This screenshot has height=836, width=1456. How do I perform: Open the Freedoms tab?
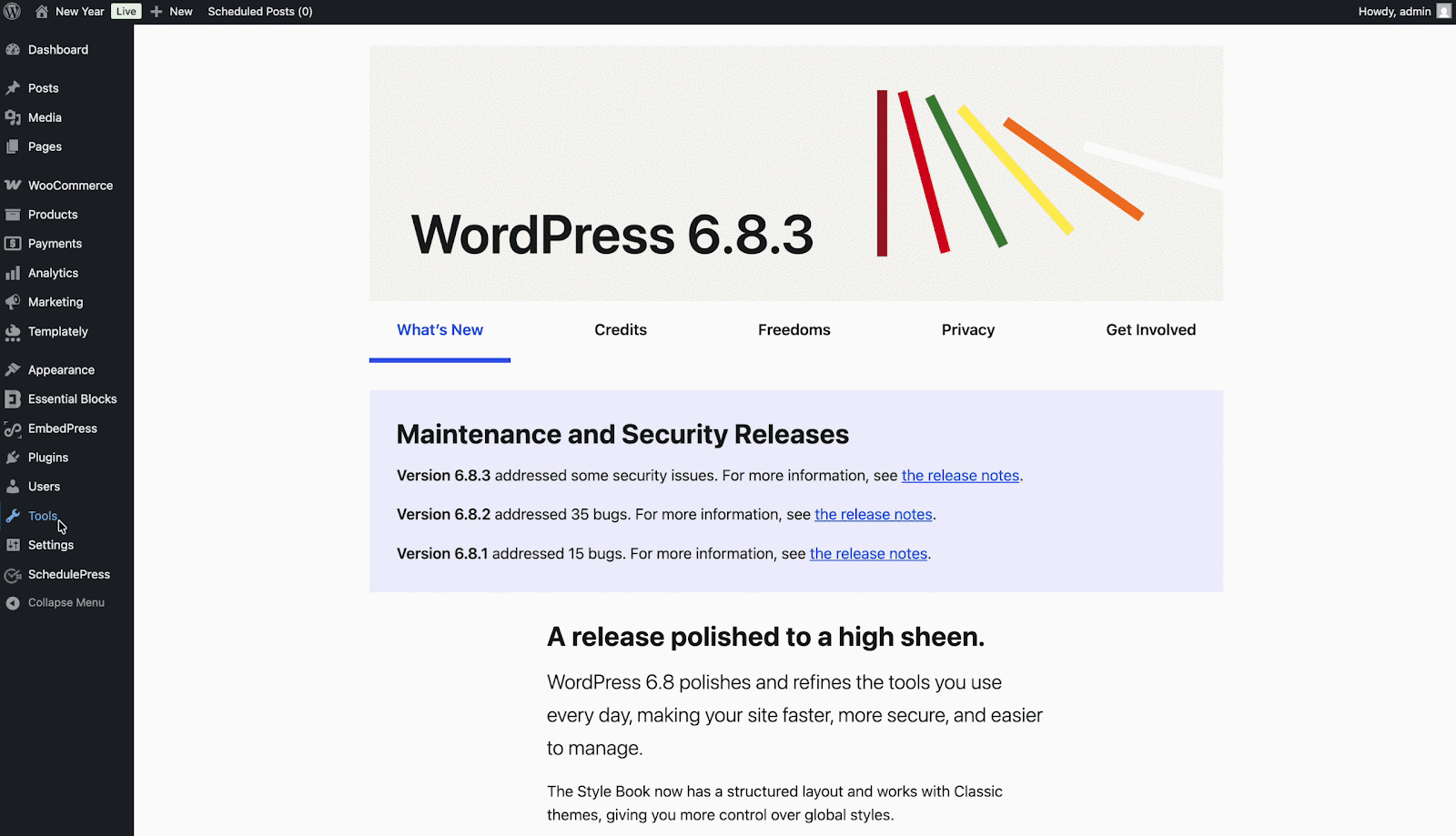click(x=794, y=329)
